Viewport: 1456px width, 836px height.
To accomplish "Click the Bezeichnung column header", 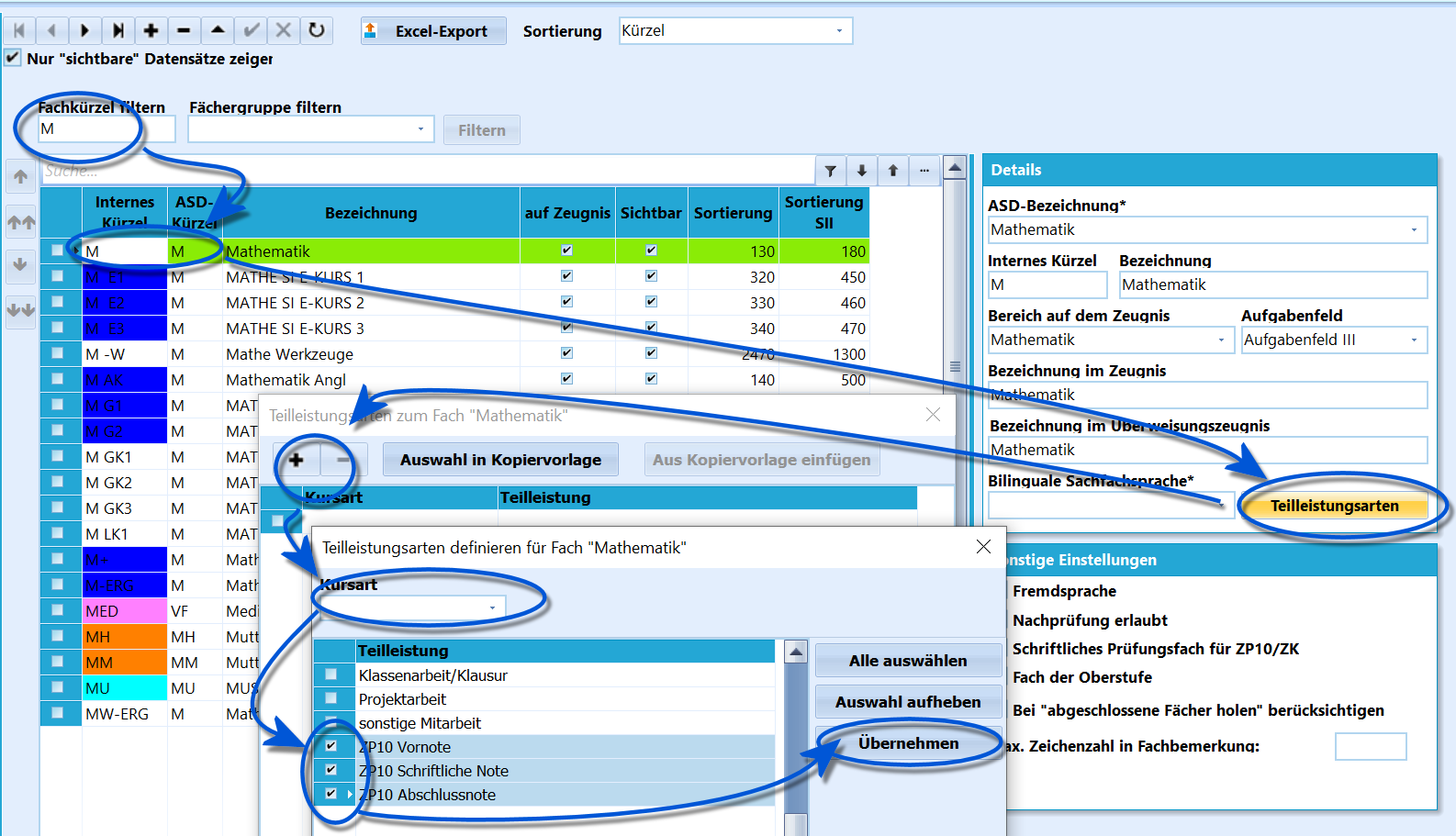I will point(371,213).
